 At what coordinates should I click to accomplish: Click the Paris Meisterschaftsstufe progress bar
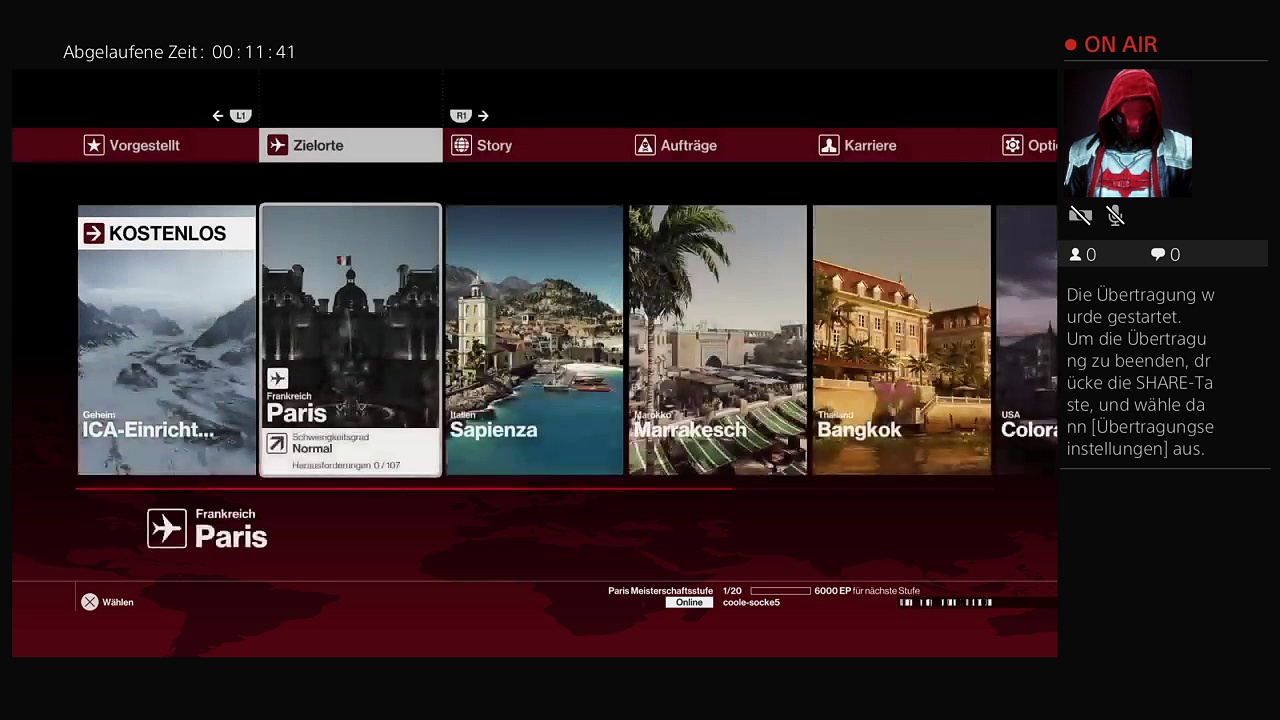point(780,591)
